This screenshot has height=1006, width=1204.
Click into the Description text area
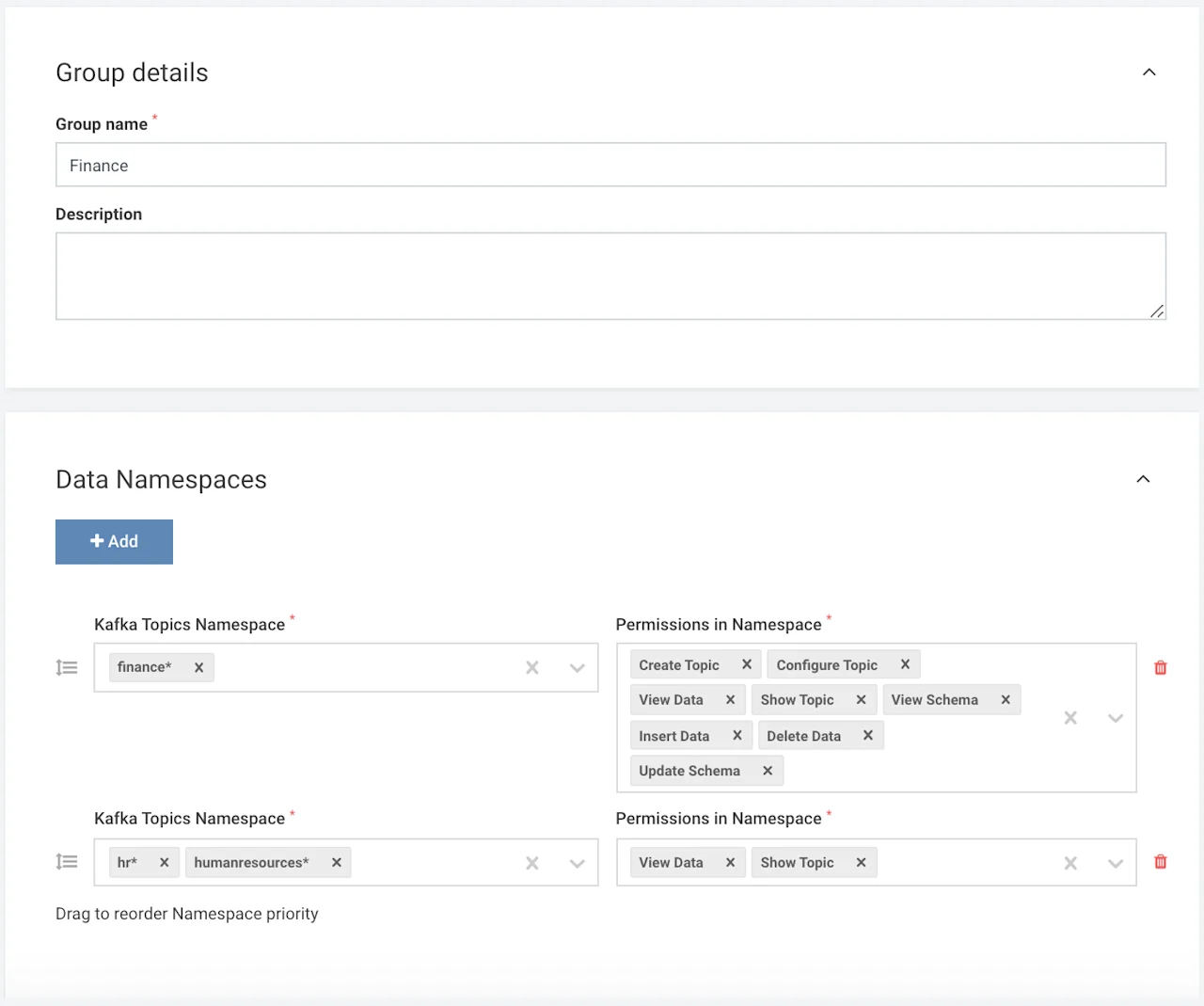(x=610, y=277)
